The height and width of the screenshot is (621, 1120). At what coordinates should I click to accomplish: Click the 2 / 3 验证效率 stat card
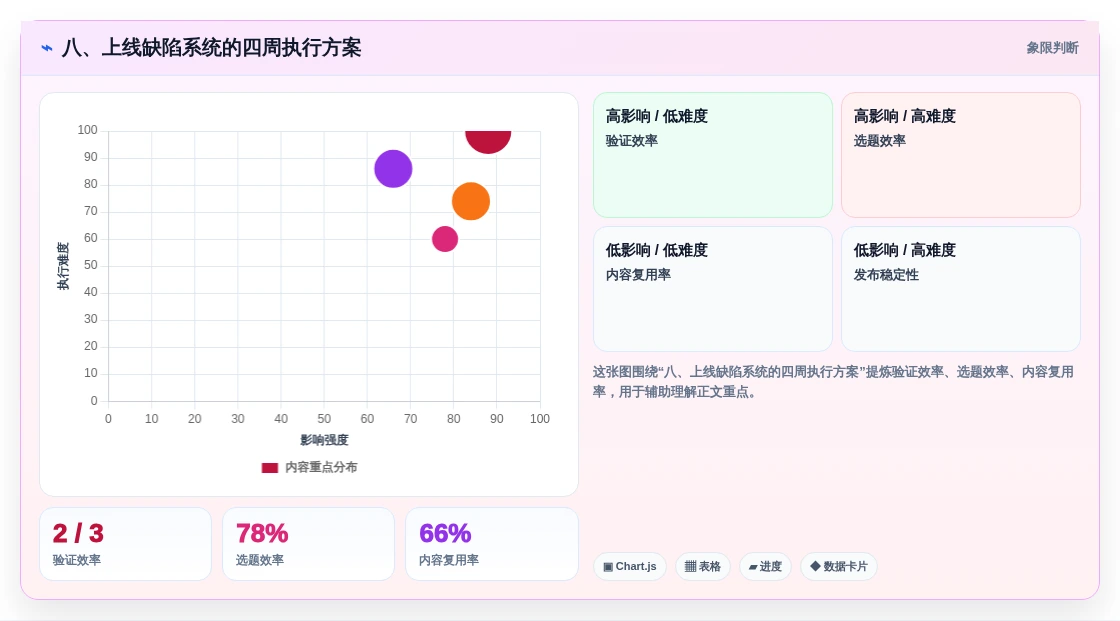(x=126, y=544)
